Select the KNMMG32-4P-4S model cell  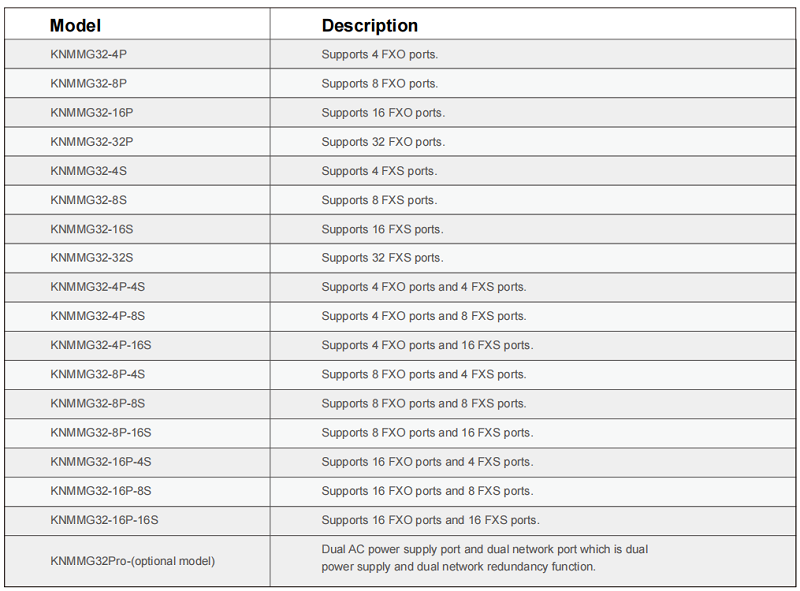(97, 287)
